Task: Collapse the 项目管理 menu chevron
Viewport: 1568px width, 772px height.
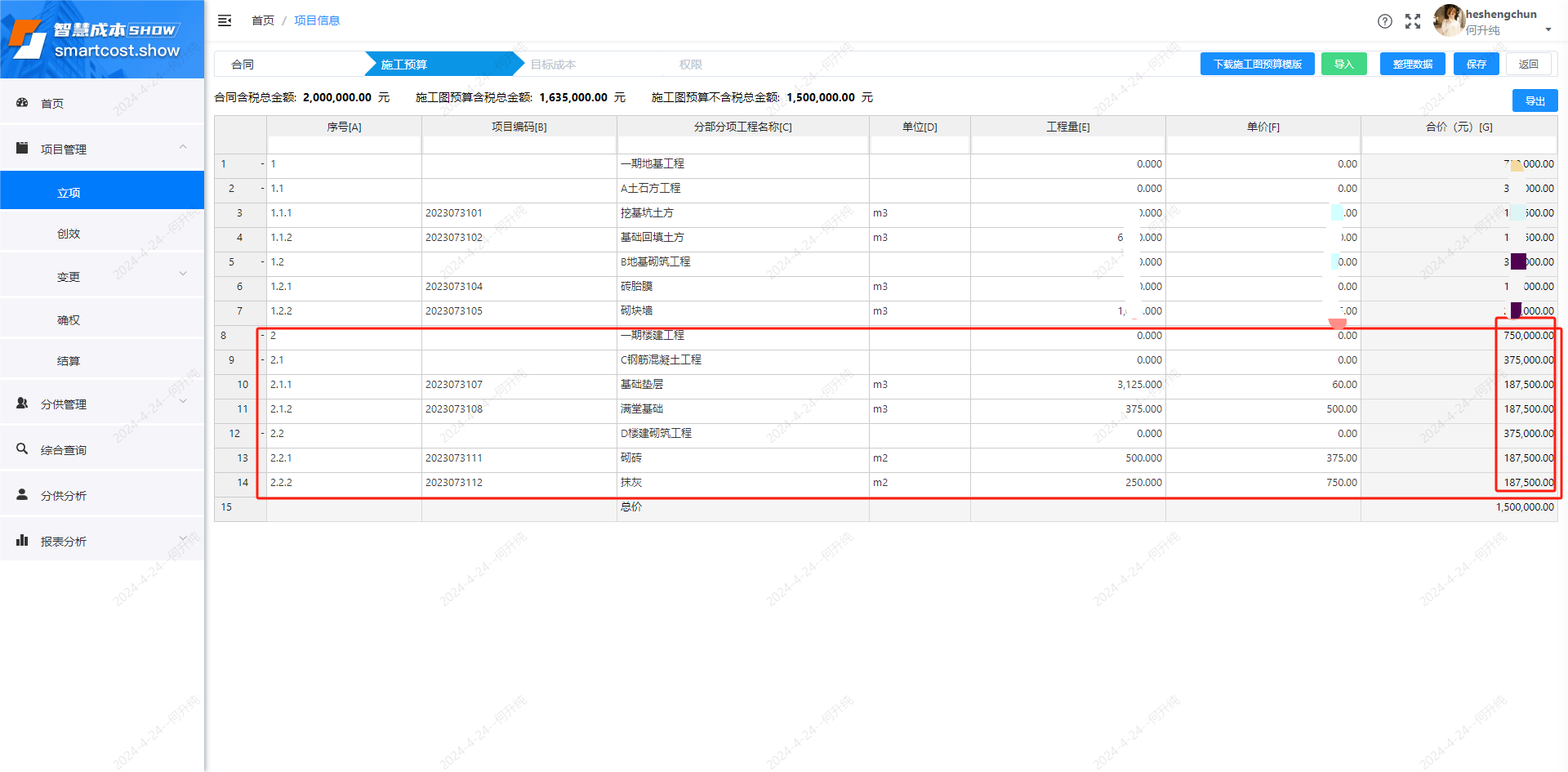Action: 183,147
